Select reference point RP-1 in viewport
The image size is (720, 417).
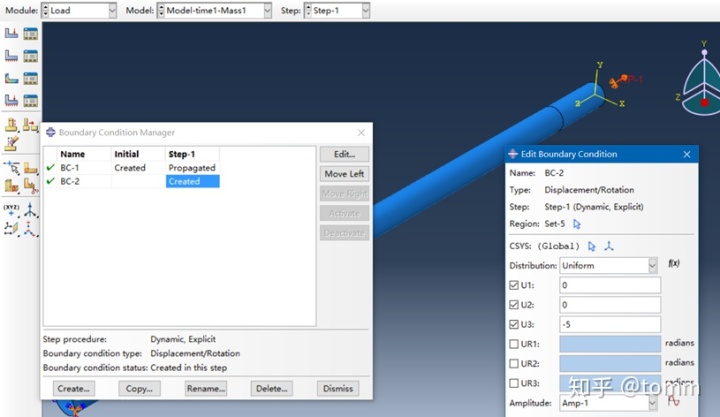625,79
